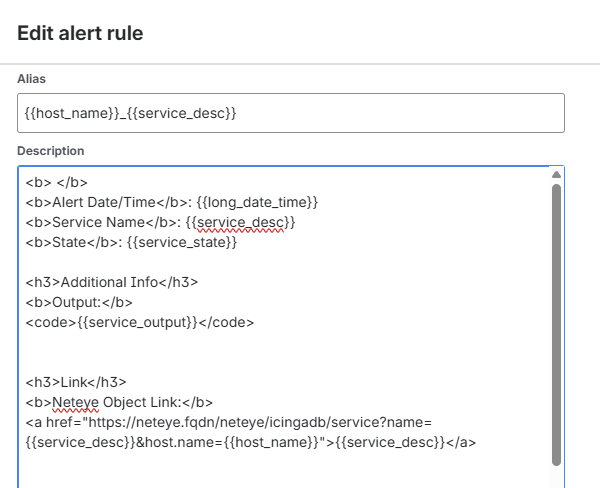This screenshot has height=488, width=600.
Task: Click the Description box vertical scrollbar thumb
Action: pyautogui.click(x=556, y=320)
